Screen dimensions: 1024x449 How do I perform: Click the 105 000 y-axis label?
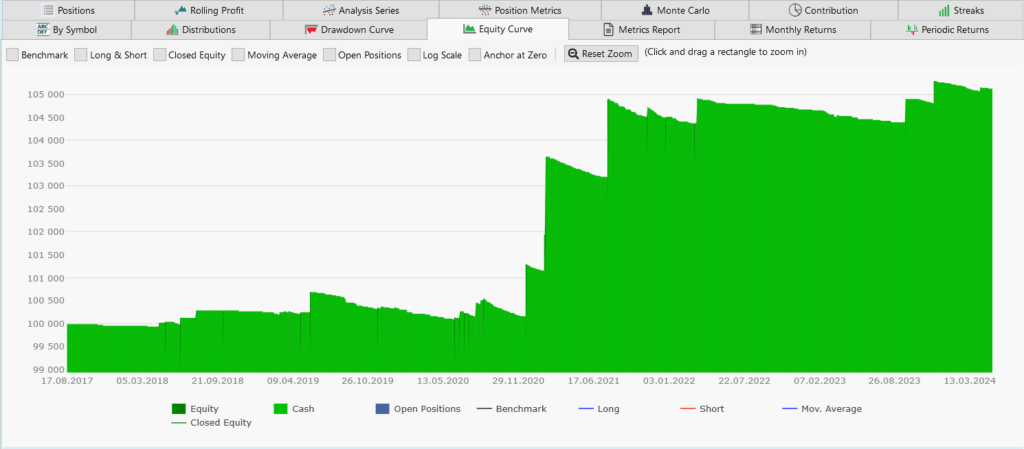46,95
